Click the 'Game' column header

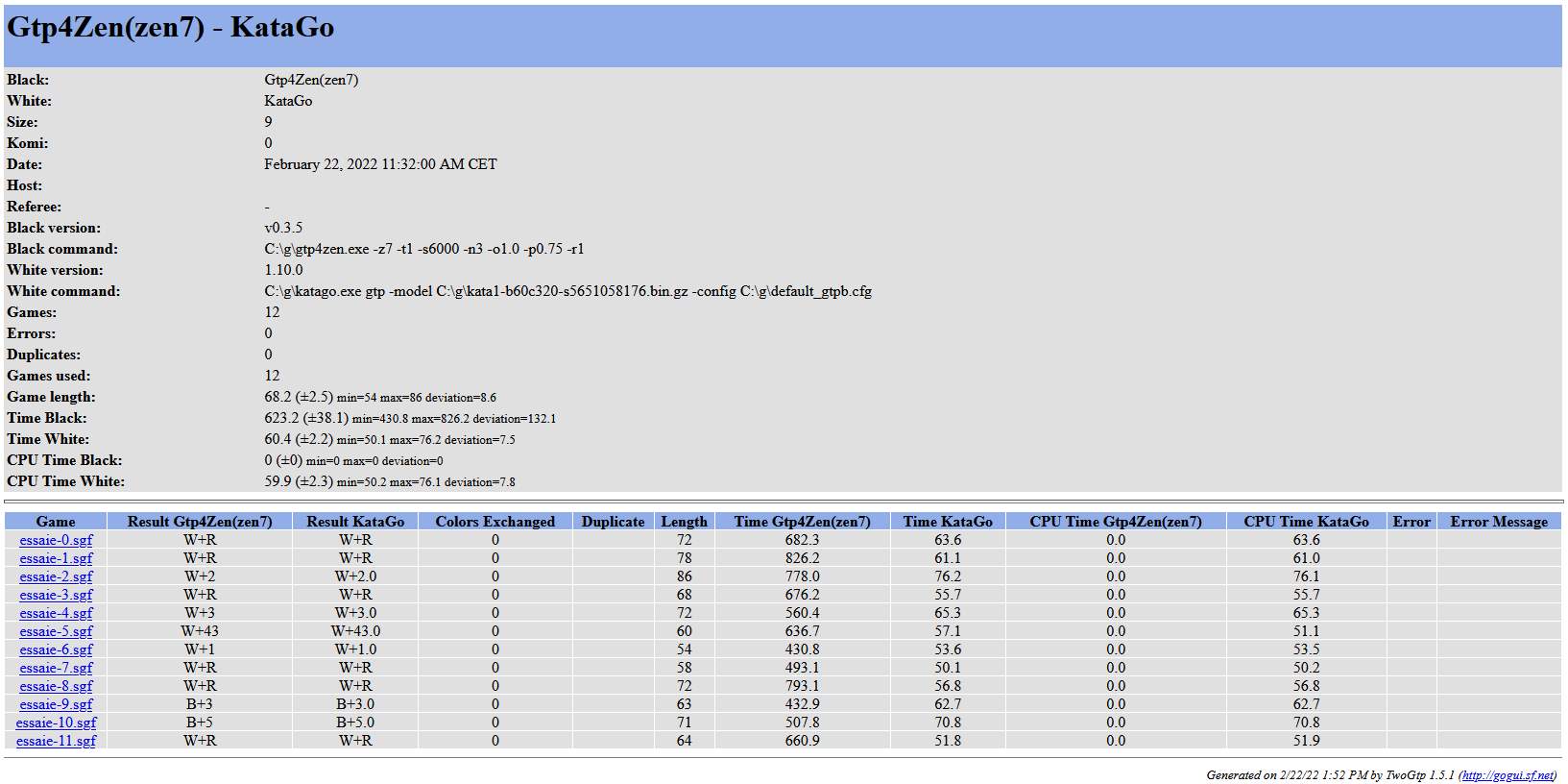click(x=56, y=522)
